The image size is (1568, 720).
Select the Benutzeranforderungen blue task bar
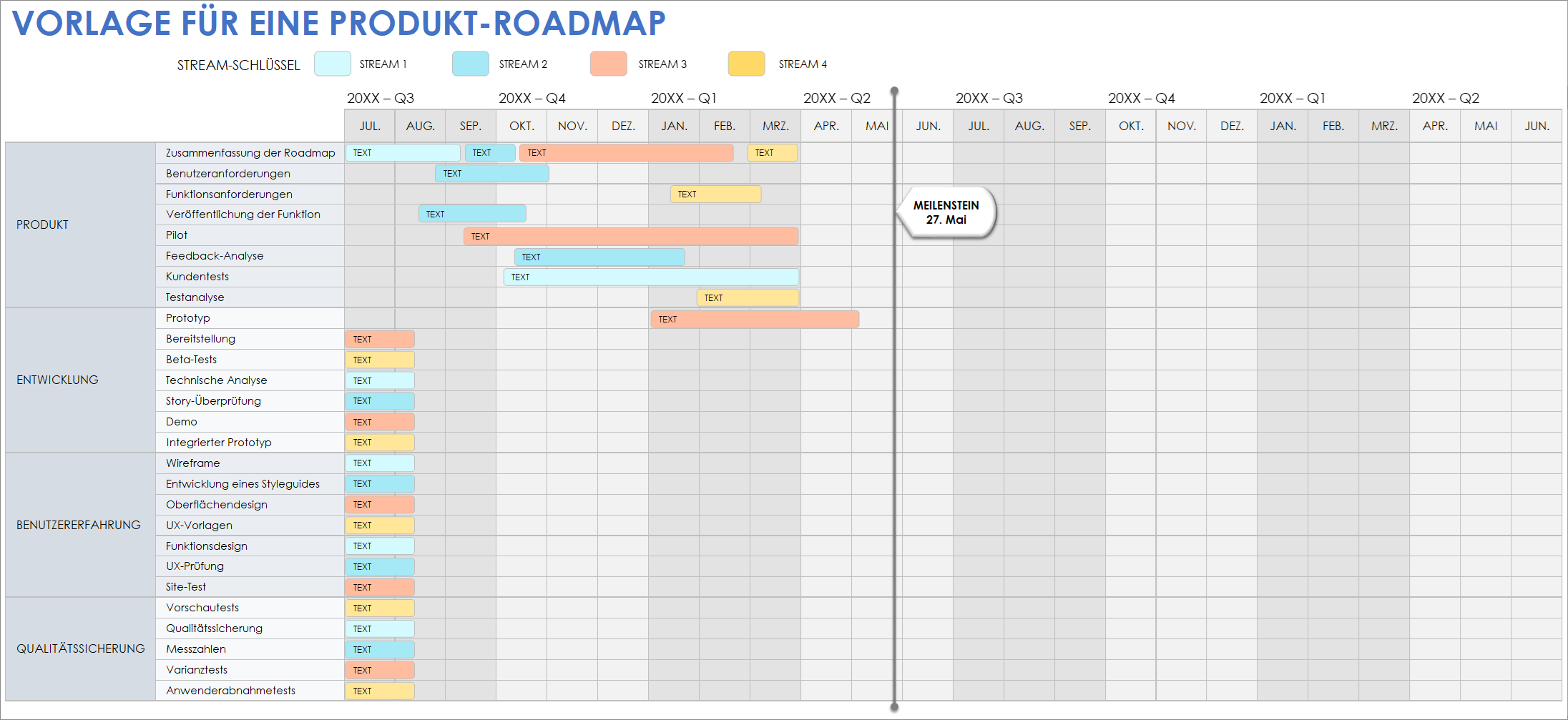coord(492,173)
